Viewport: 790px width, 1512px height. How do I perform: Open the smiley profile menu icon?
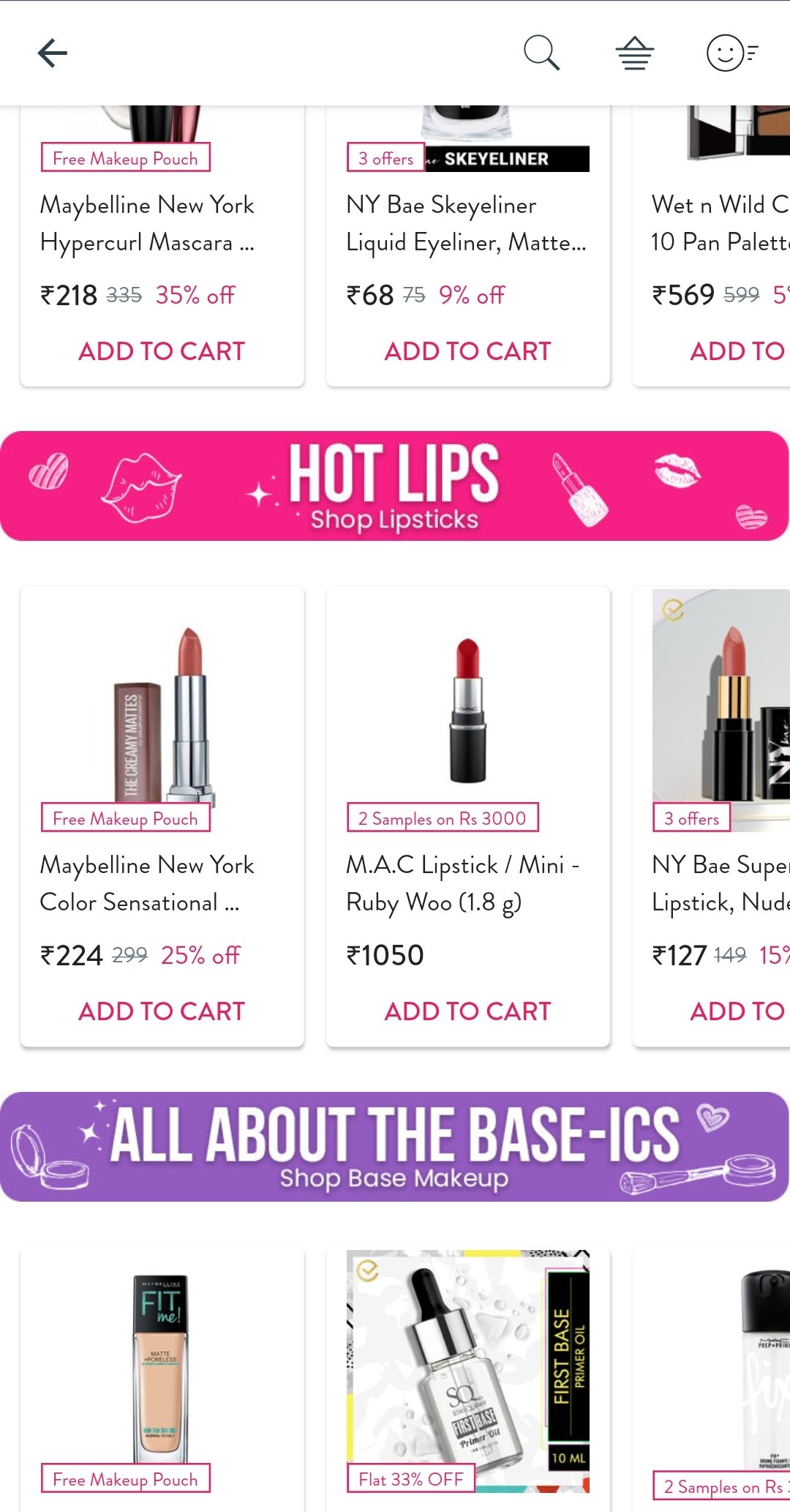point(731,53)
